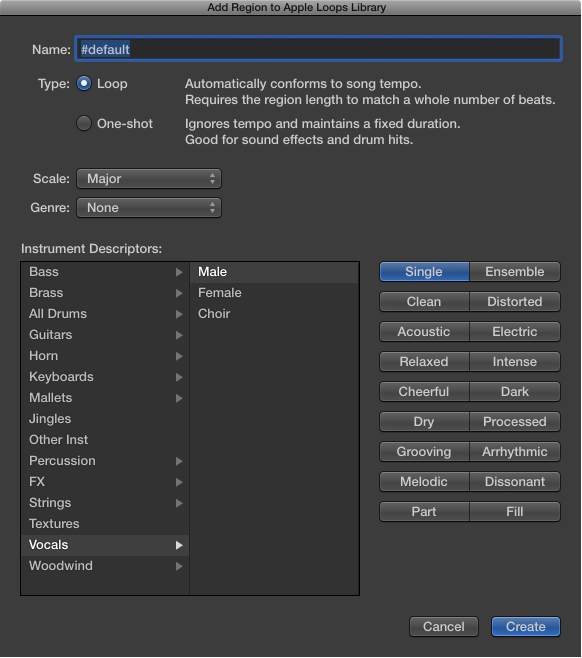Expand the Percussion category arrow
This screenshot has width=582, height=658.
(179, 461)
